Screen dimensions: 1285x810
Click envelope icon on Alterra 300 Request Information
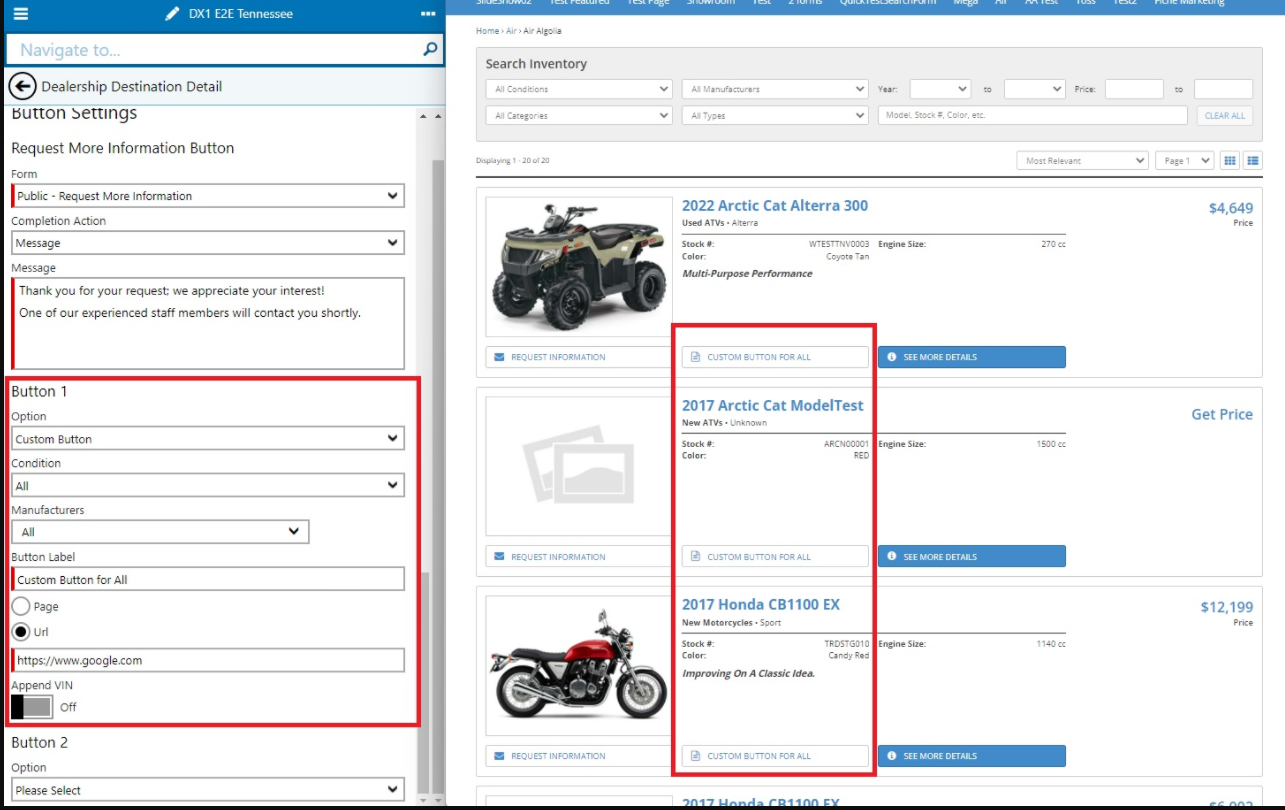pos(500,357)
